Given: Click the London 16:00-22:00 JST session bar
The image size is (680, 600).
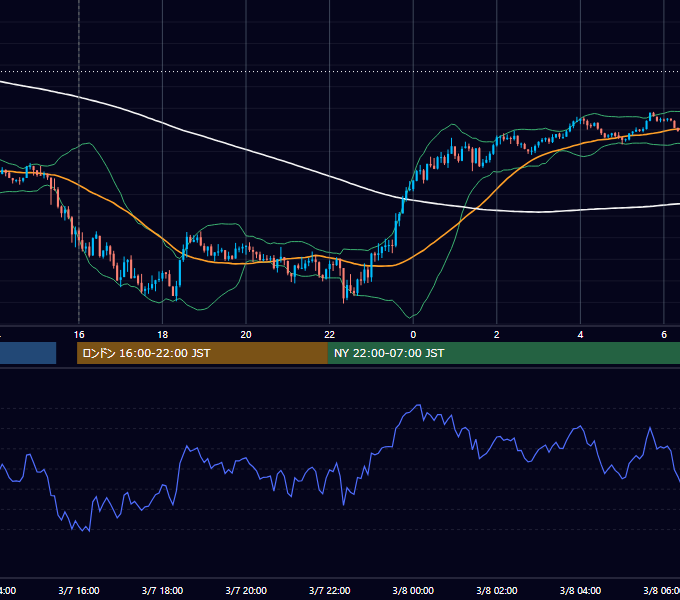Looking at the screenshot, I should pyautogui.click(x=202, y=353).
